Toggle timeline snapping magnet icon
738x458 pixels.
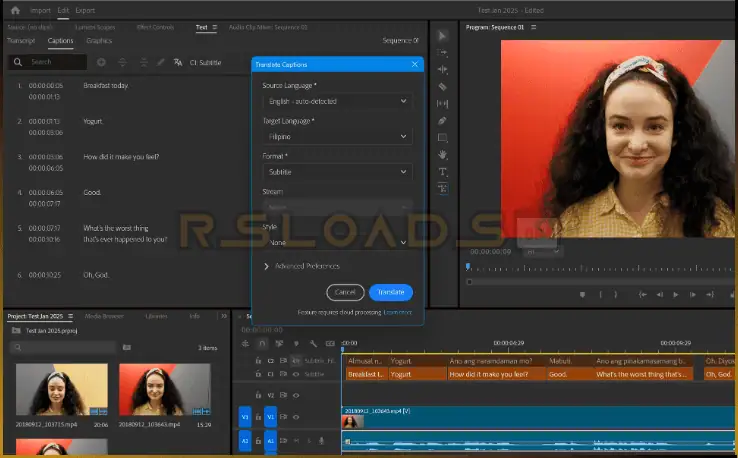(x=262, y=344)
